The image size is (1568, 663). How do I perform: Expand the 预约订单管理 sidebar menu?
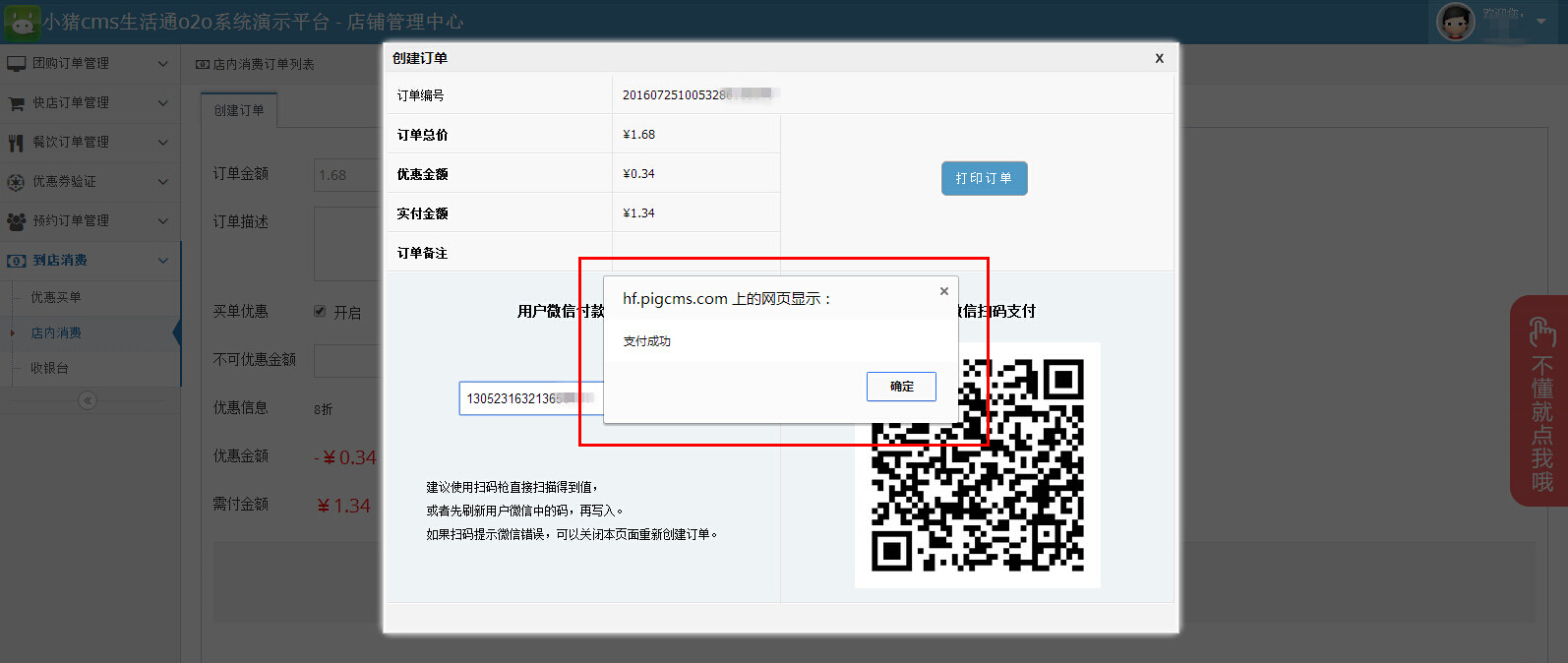tap(90, 220)
